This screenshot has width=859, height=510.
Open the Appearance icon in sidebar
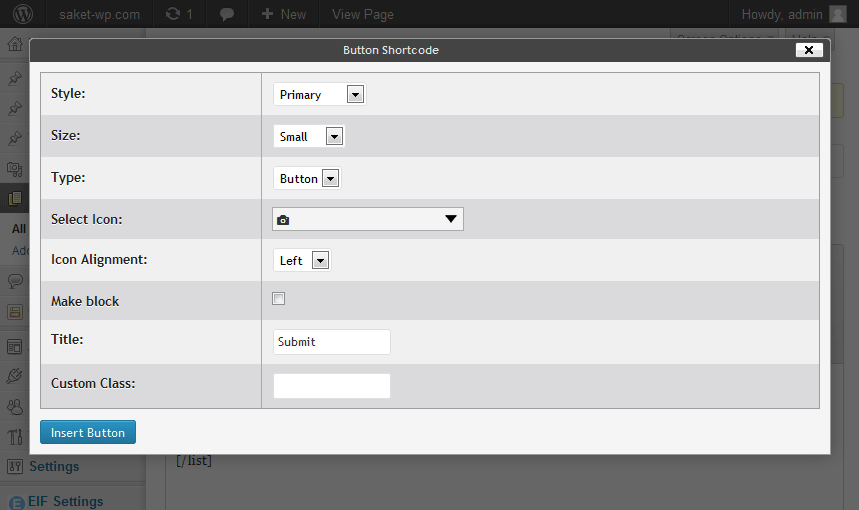point(15,347)
